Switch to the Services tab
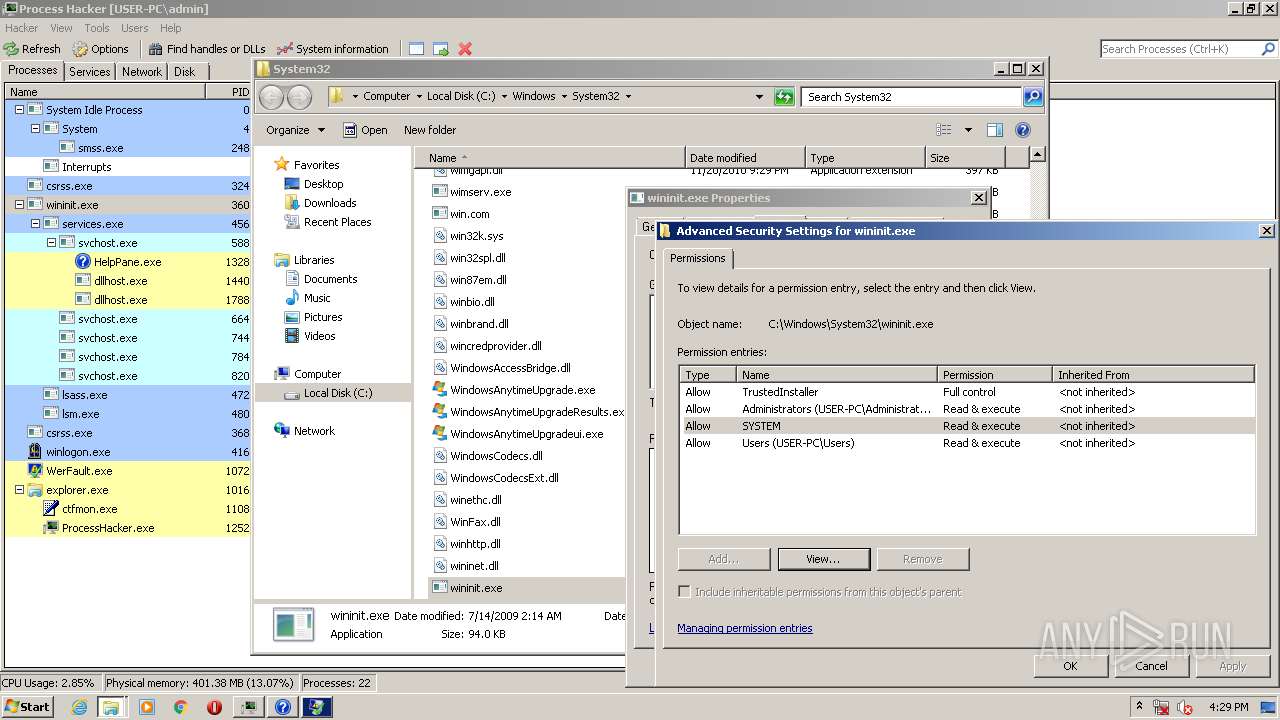This screenshot has width=1280, height=720. pyautogui.click(x=90, y=72)
